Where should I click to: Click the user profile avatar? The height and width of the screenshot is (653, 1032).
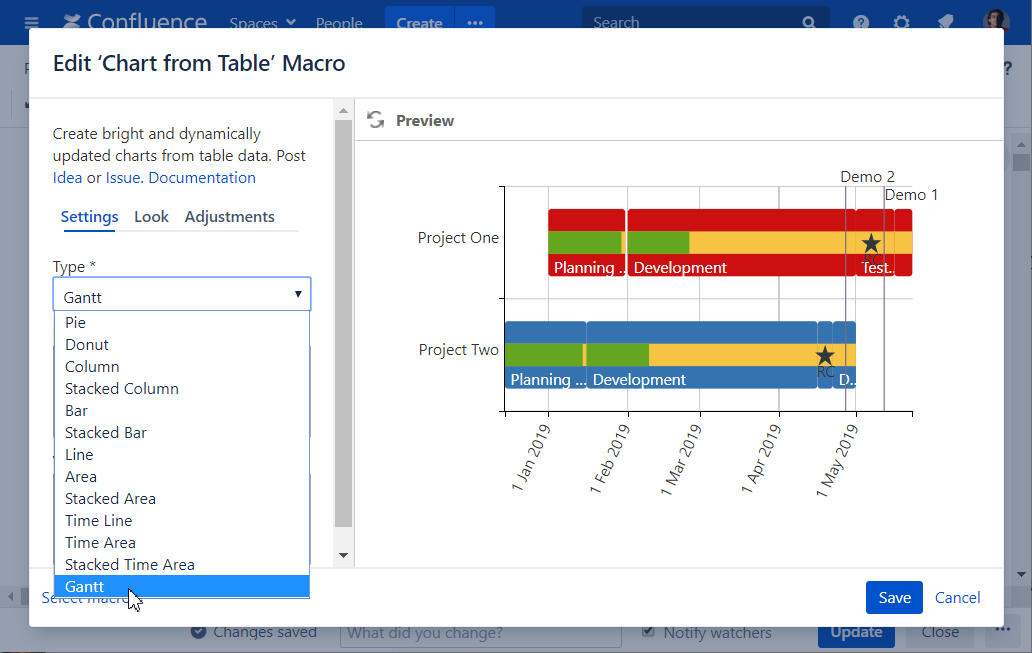click(996, 22)
